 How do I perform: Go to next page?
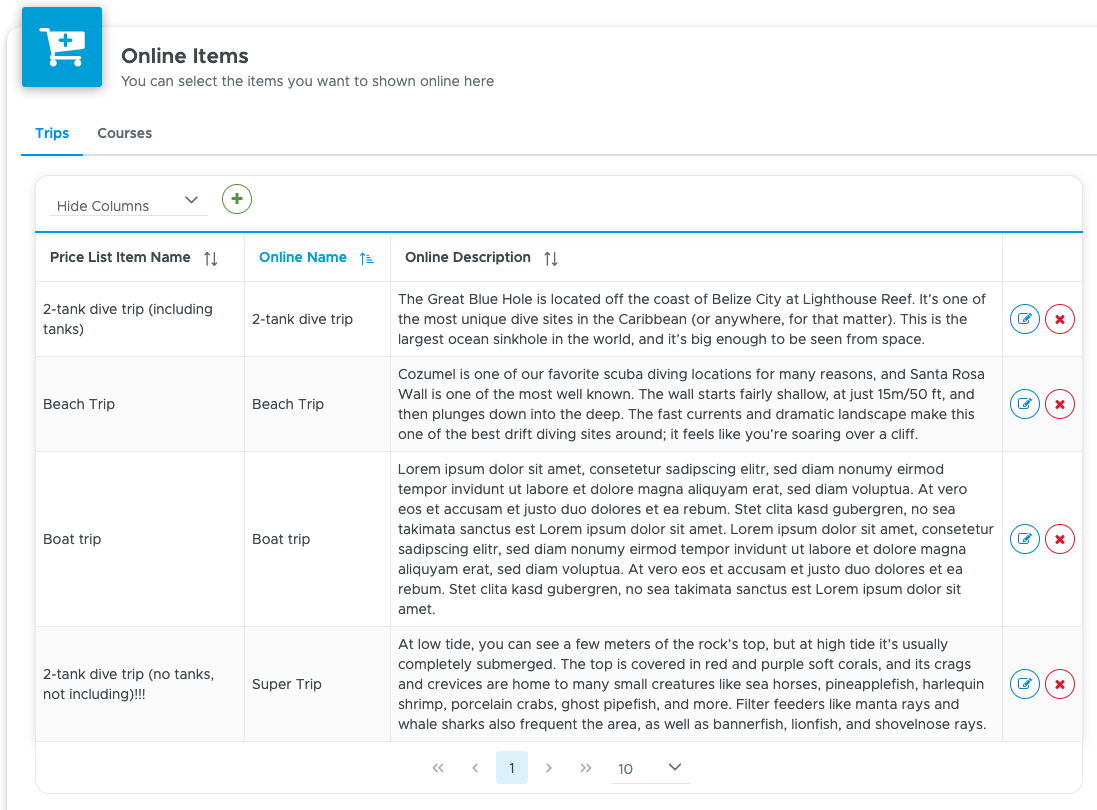(x=548, y=768)
